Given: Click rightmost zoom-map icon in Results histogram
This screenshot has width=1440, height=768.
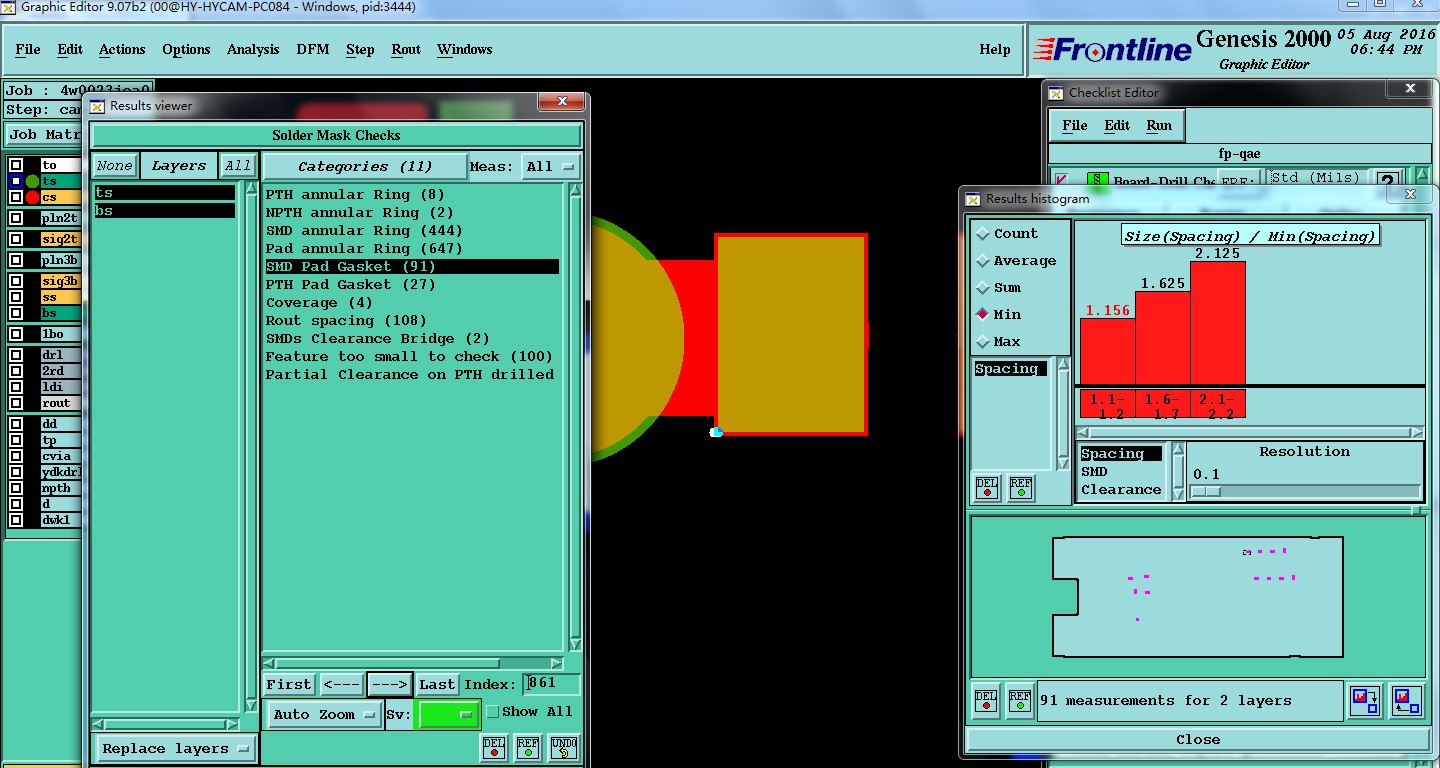Looking at the screenshot, I should click(x=1406, y=700).
